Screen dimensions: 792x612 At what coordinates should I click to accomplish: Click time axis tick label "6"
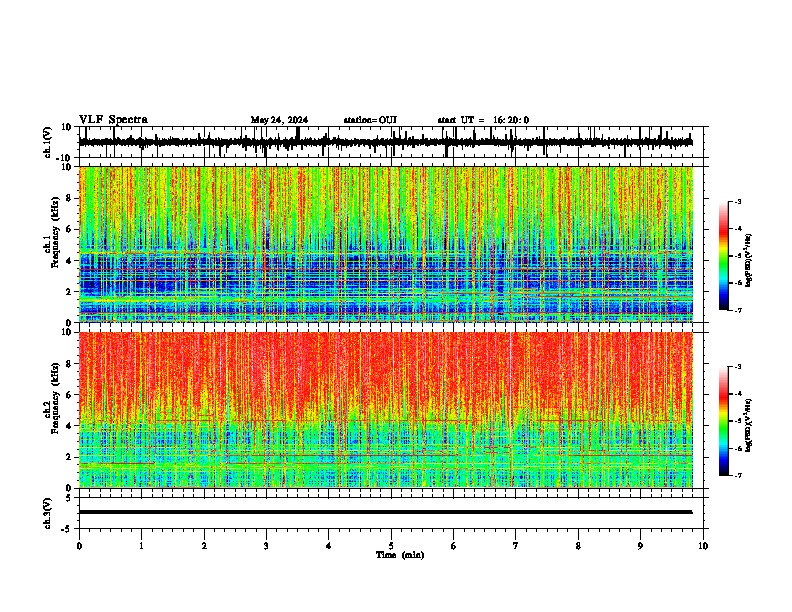click(x=454, y=546)
